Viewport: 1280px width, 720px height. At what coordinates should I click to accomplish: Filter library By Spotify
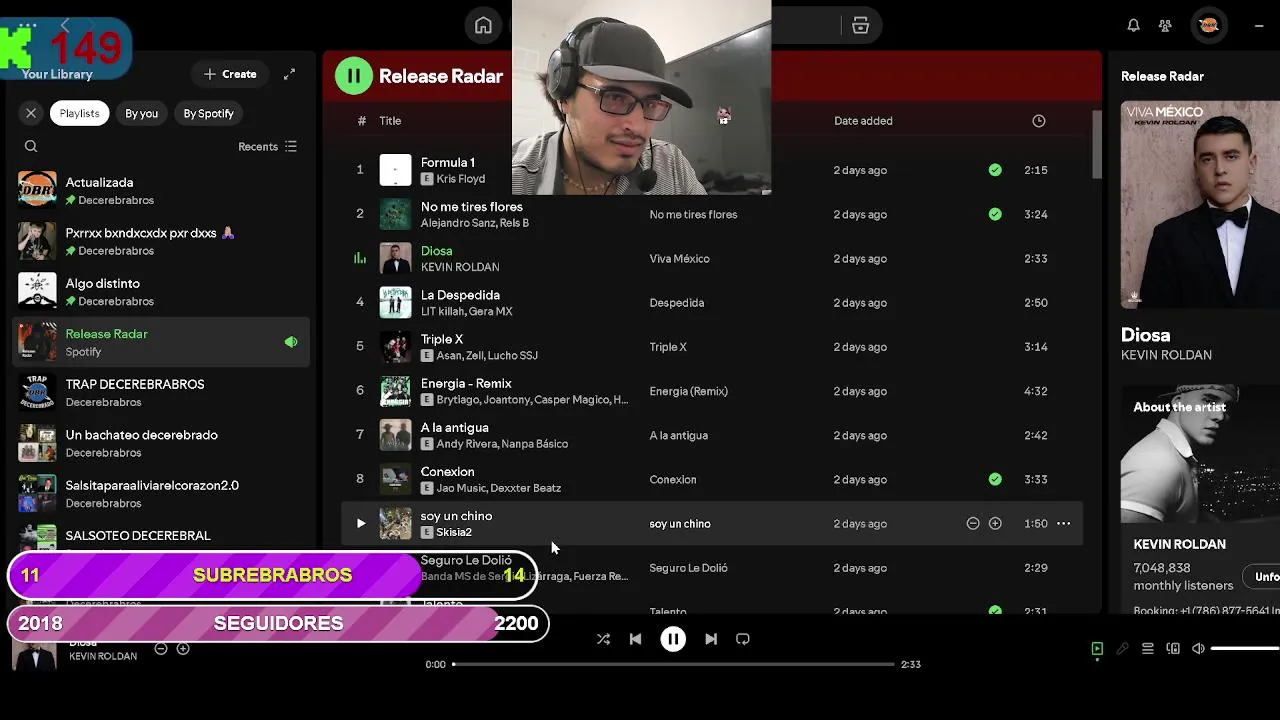[208, 113]
